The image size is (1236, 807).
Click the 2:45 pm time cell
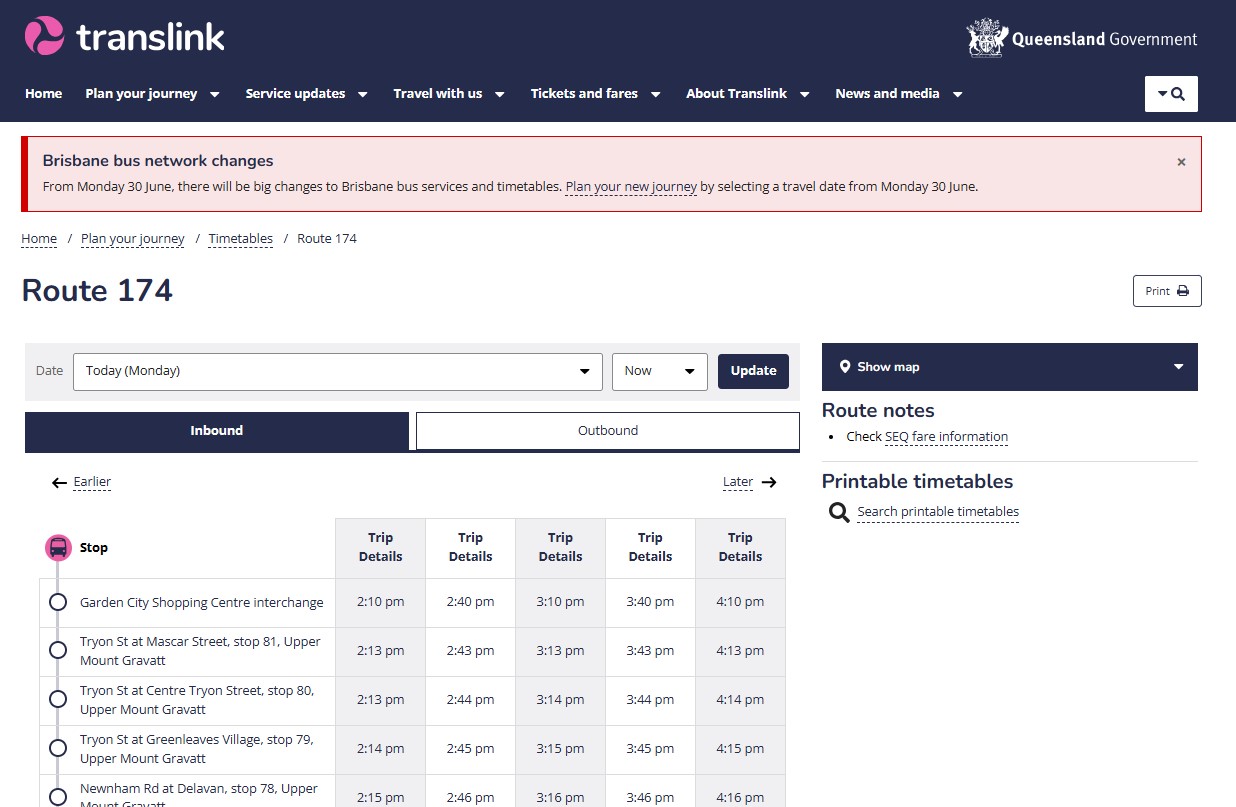pyautogui.click(x=471, y=749)
